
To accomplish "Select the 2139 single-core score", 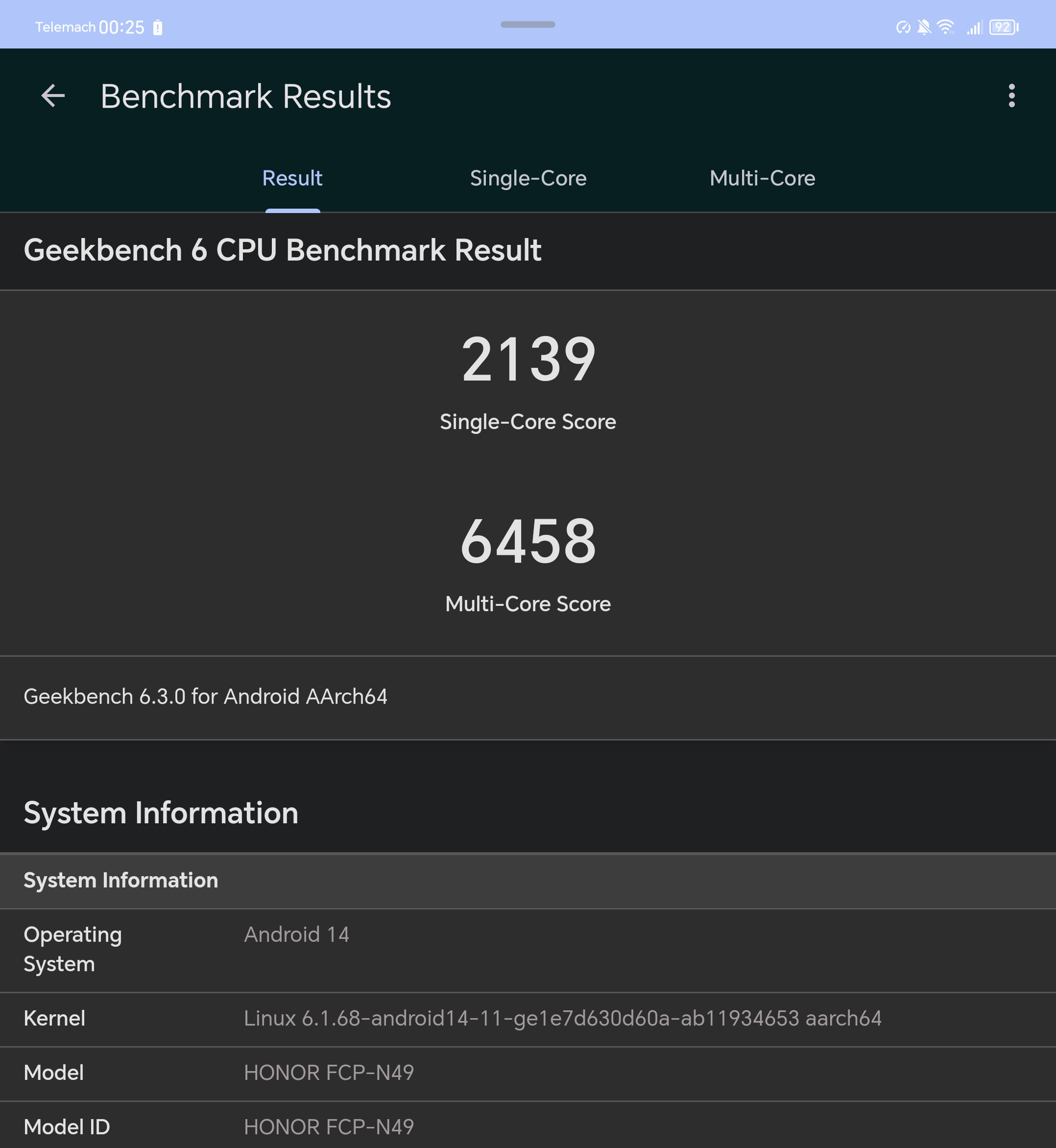I will point(528,359).
